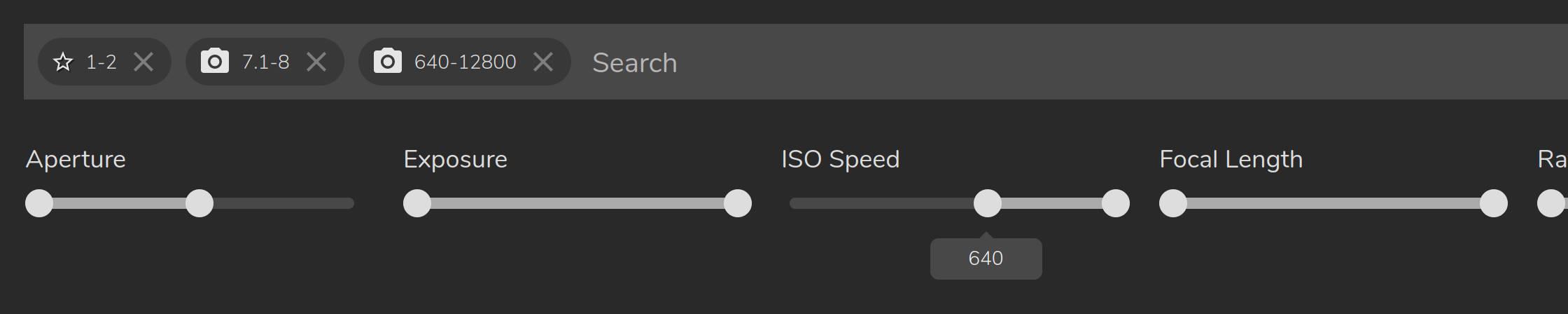Image resolution: width=1568 pixels, height=314 pixels.
Task: Remove the 640-12800 ISO filter chip
Action: click(543, 62)
